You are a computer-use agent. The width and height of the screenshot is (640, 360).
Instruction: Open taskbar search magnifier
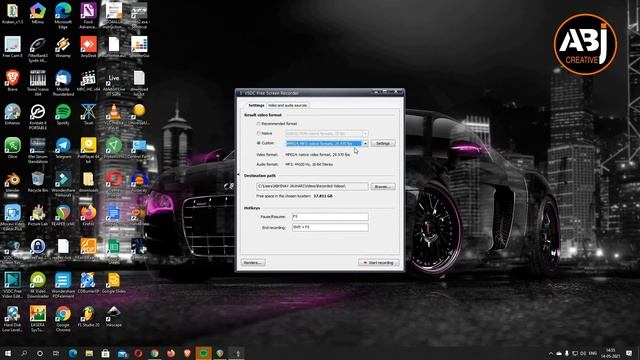click(24, 353)
